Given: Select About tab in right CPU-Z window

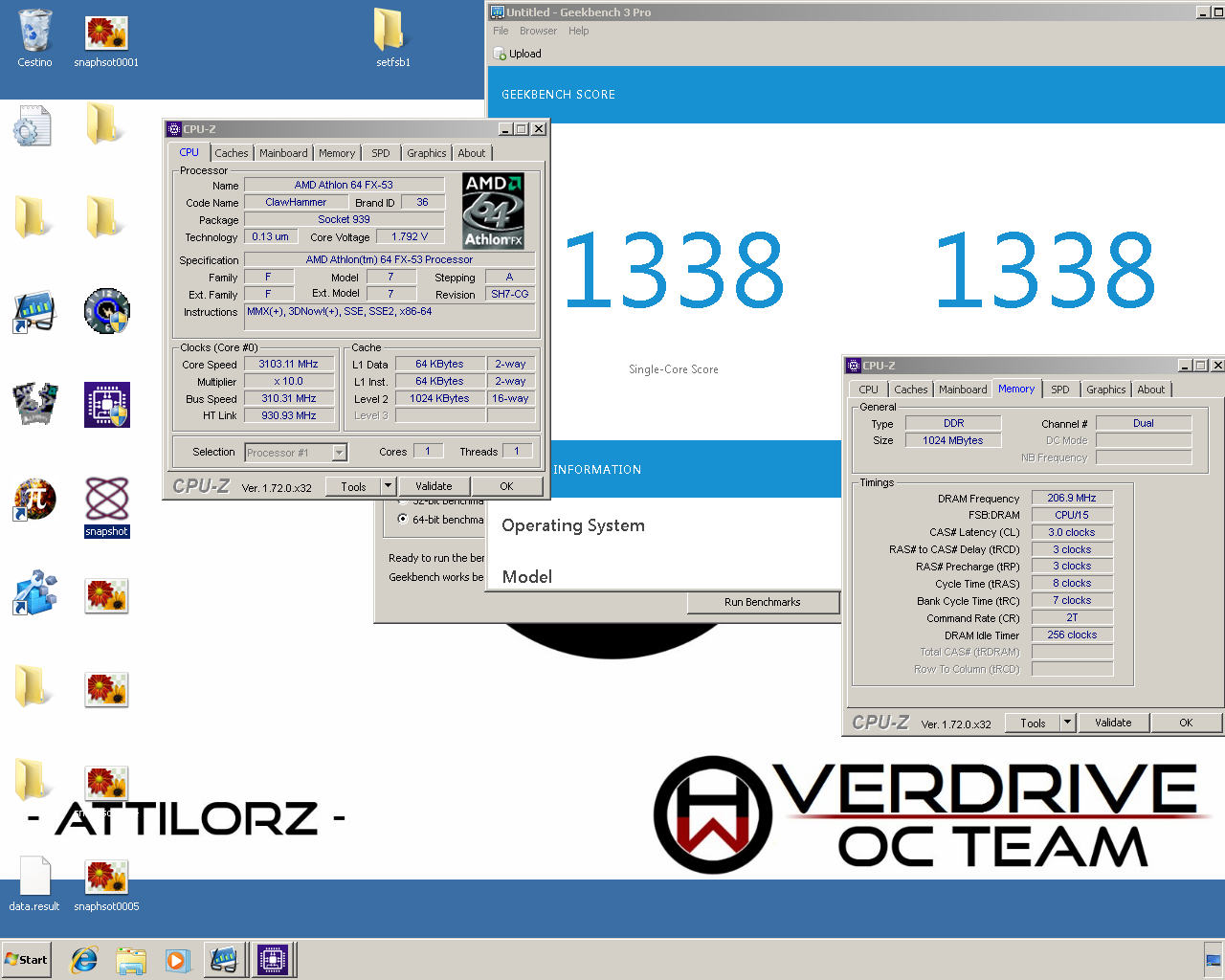Looking at the screenshot, I should click(x=1151, y=390).
